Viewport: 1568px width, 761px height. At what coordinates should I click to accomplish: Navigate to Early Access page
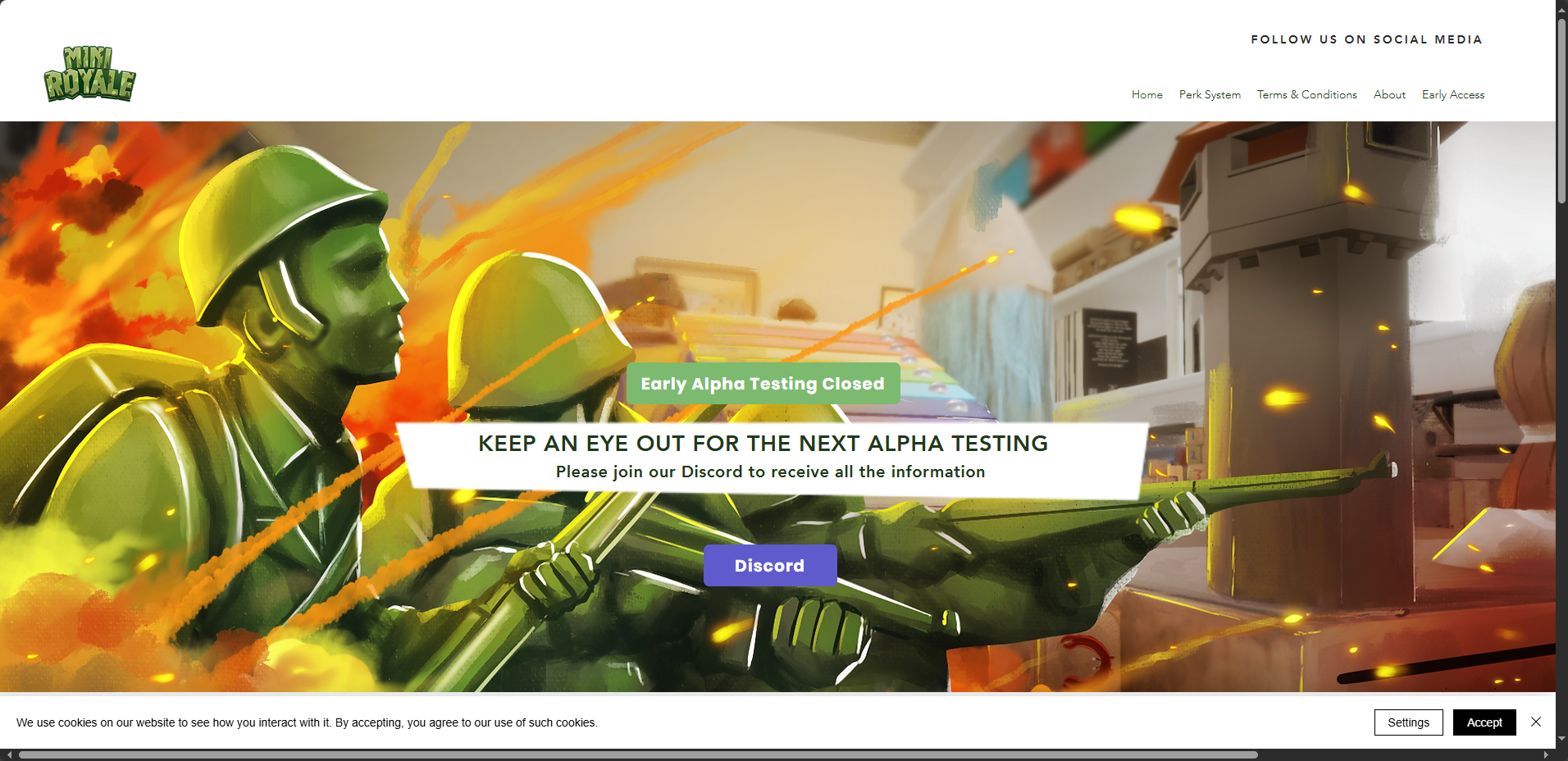tap(1452, 94)
